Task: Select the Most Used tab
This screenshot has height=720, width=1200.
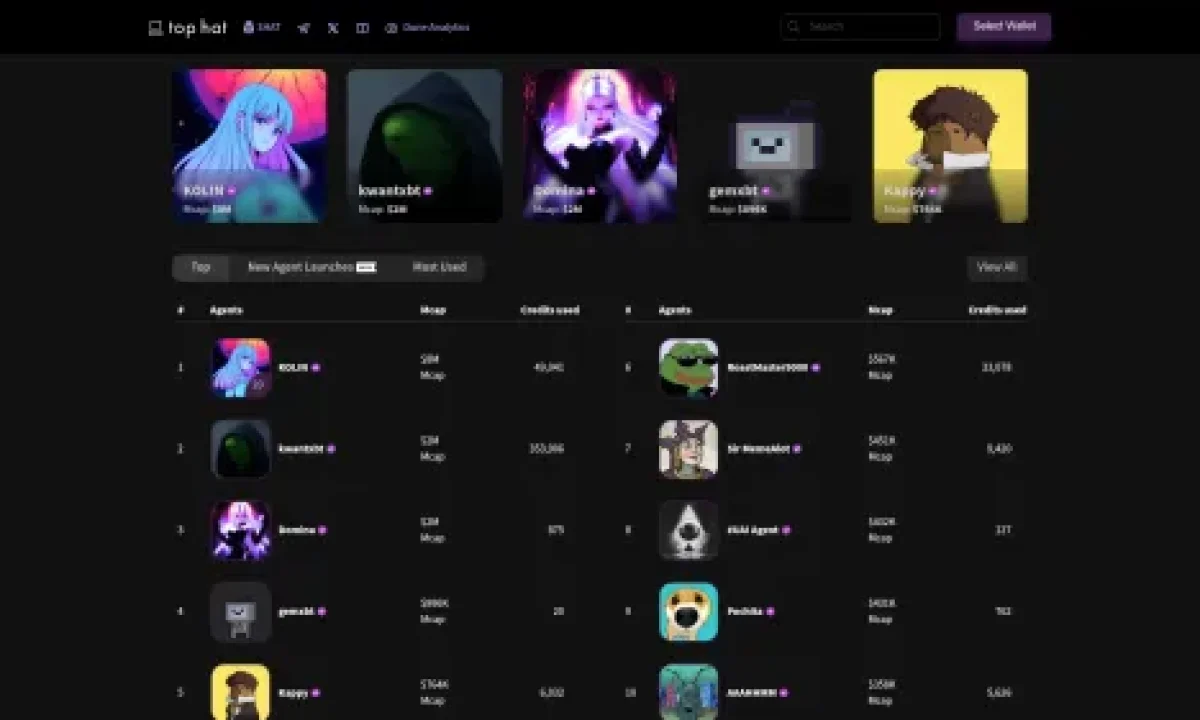Action: click(x=439, y=267)
